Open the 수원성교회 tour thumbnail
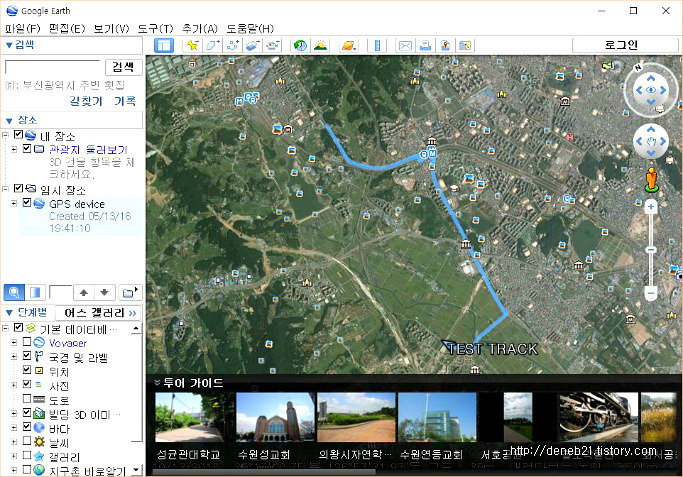Image resolution: width=683 pixels, height=477 pixels. click(275, 417)
